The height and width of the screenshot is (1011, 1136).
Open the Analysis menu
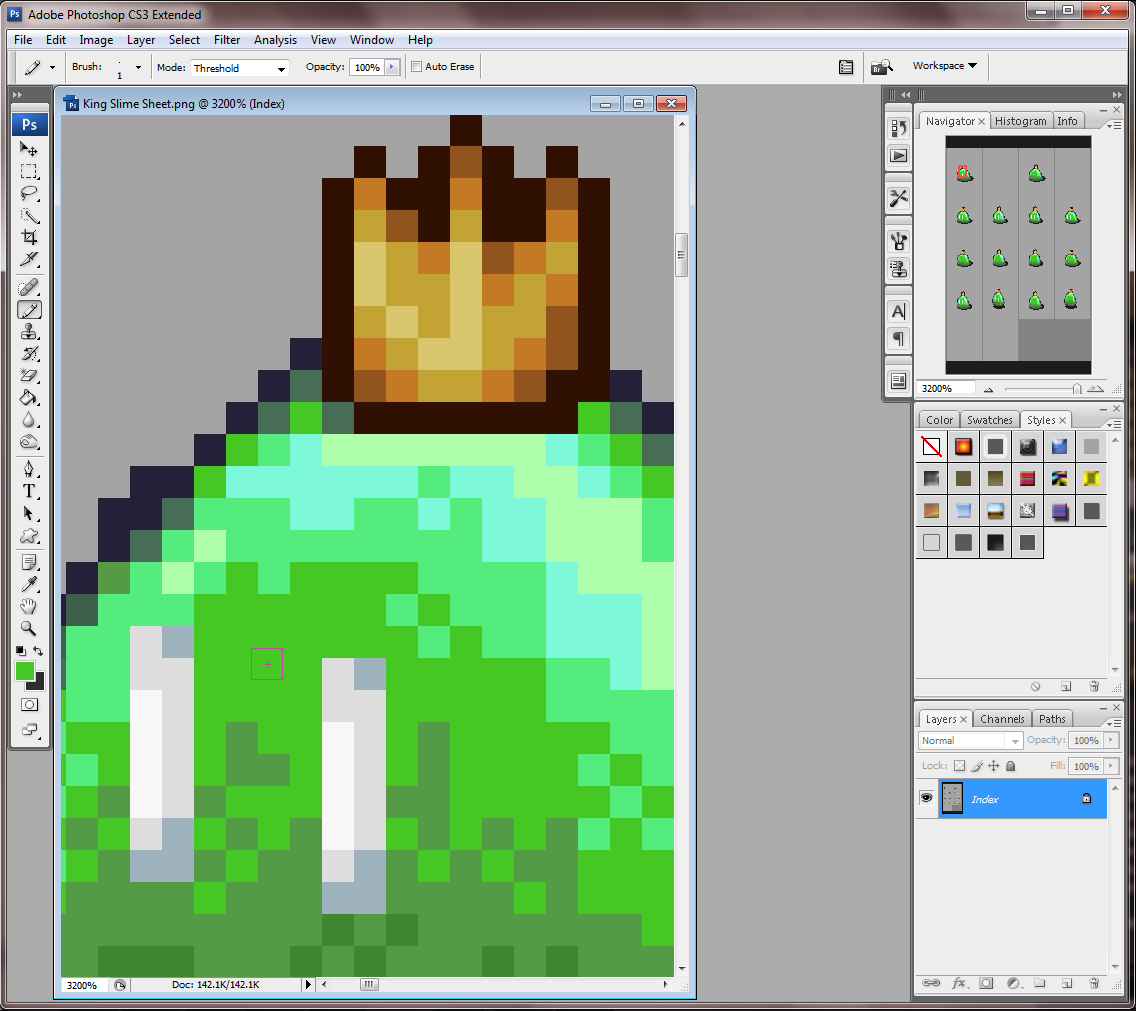pos(275,40)
